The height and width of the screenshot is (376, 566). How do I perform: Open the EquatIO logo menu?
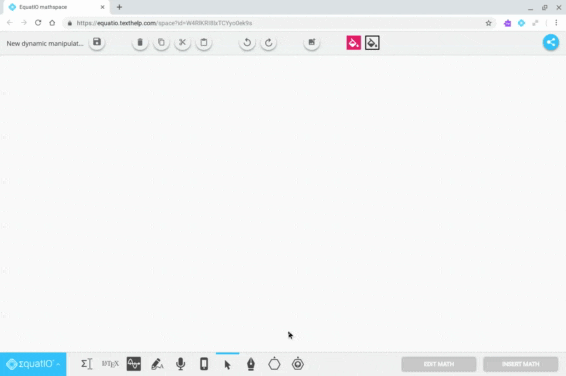33,364
